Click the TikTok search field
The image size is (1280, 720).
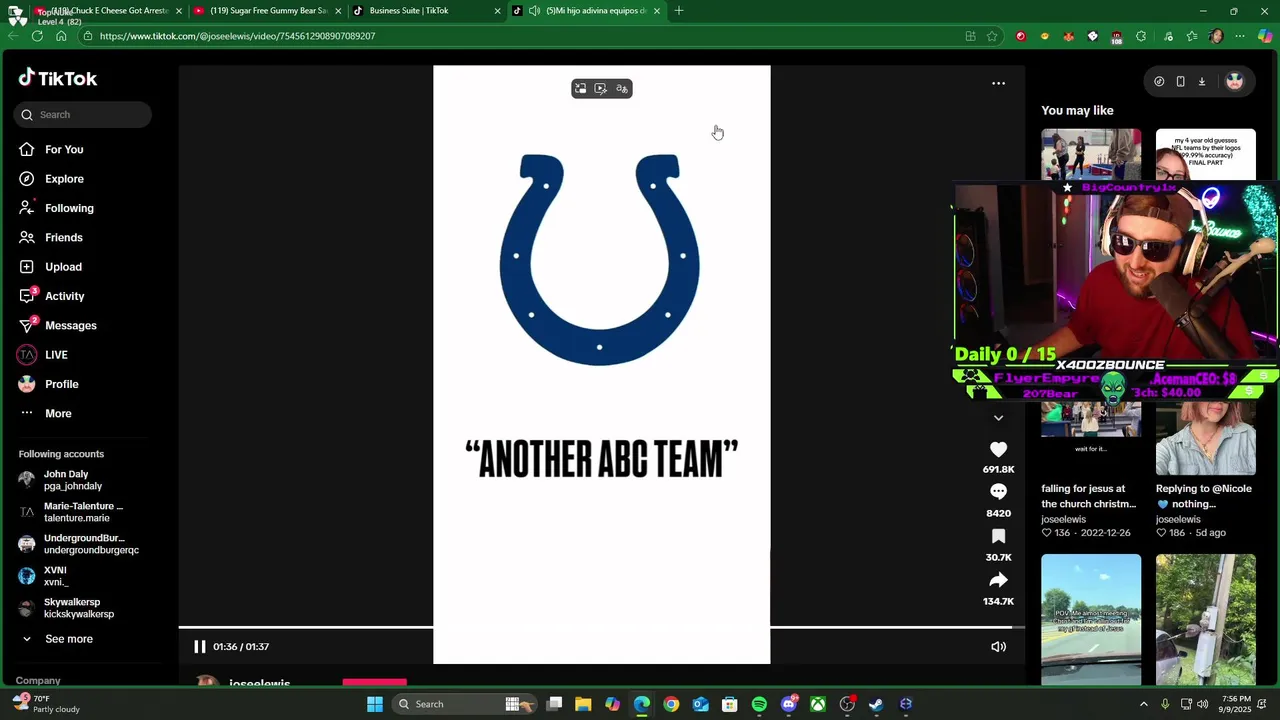tap(83, 114)
